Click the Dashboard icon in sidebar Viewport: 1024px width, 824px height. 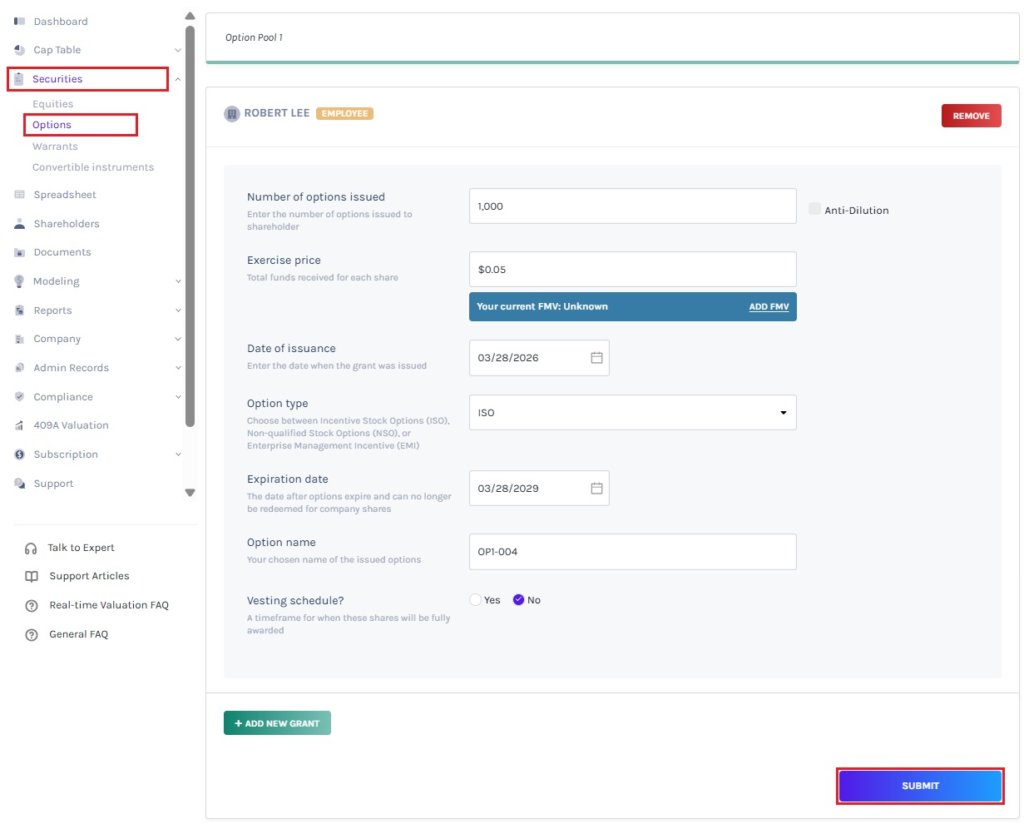19,21
